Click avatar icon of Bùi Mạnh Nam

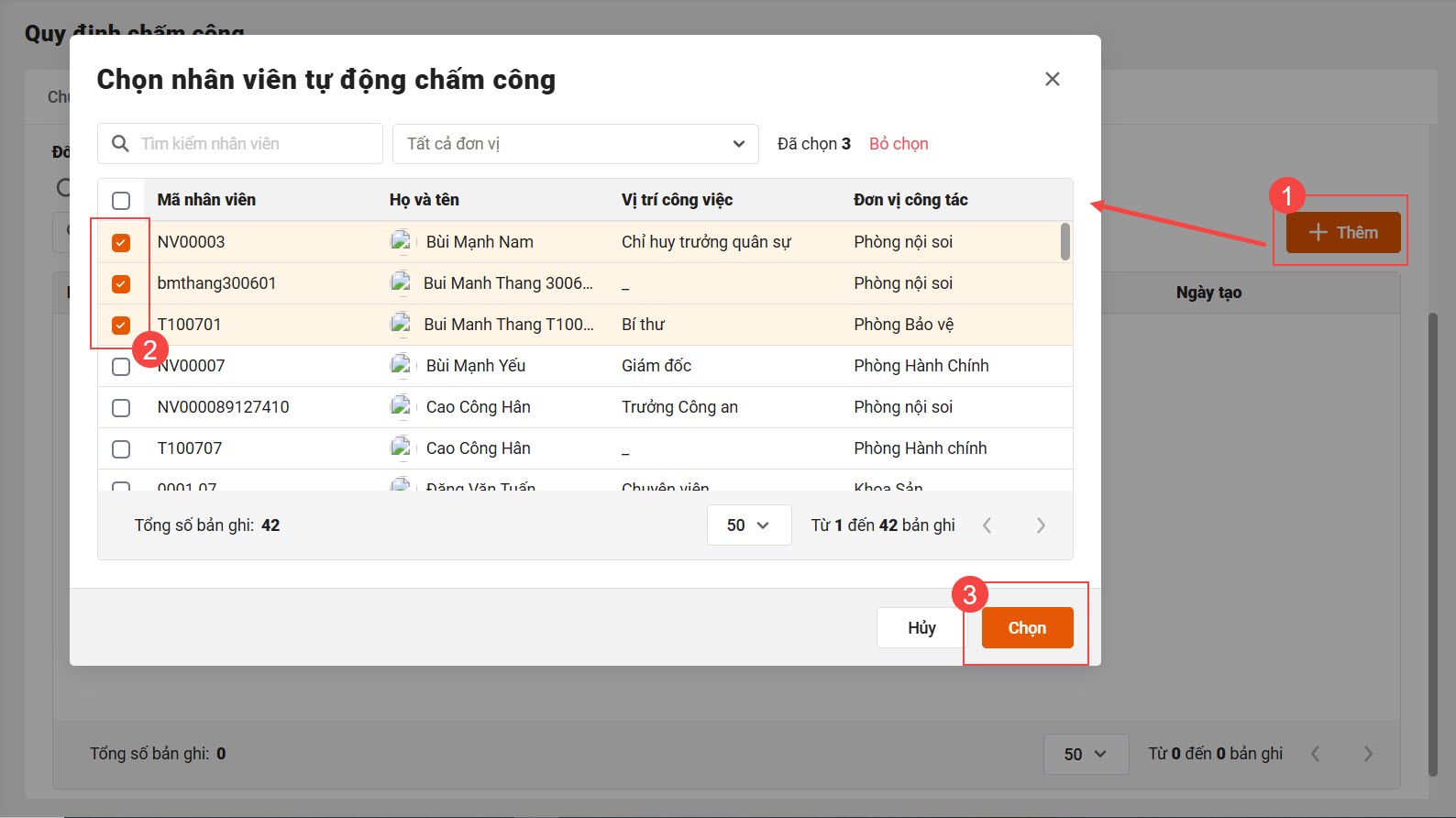pos(401,242)
